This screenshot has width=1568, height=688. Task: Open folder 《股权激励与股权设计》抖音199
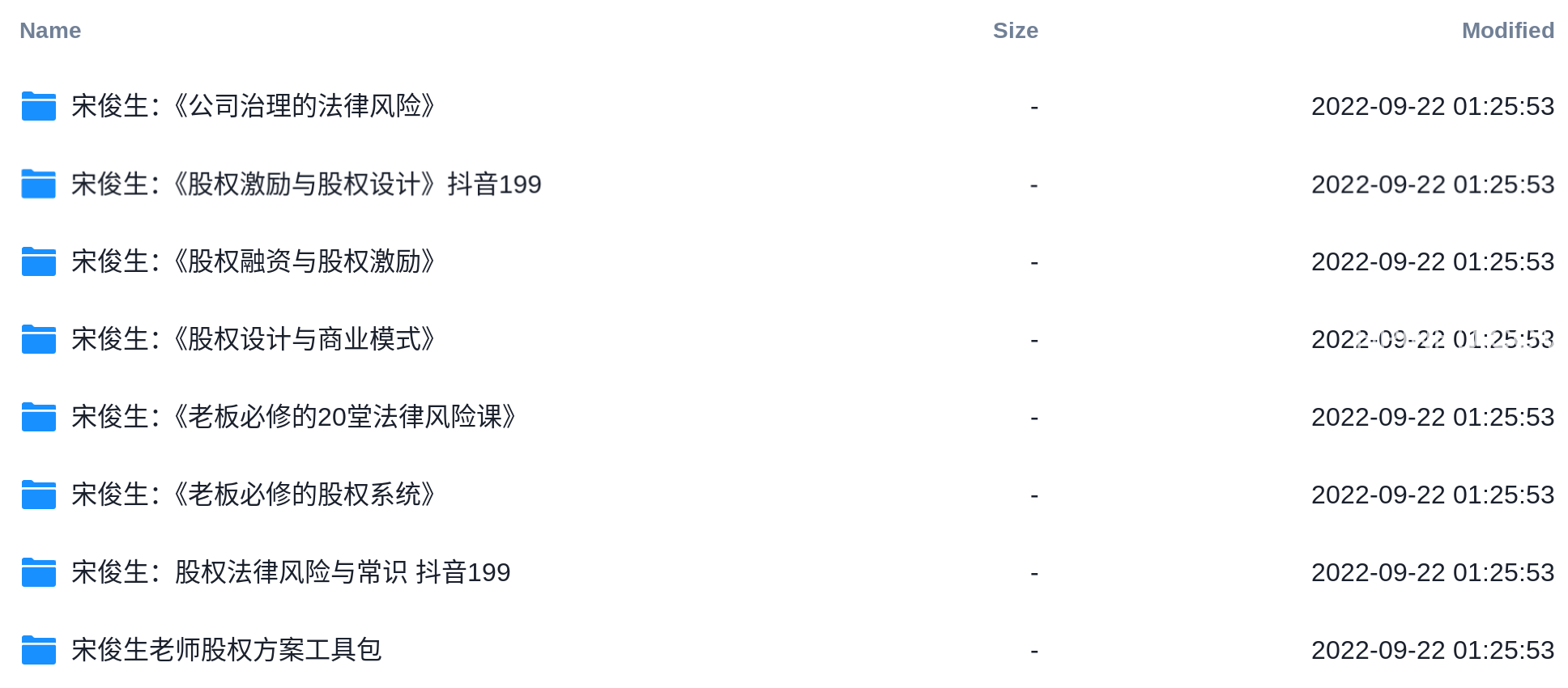click(x=306, y=184)
